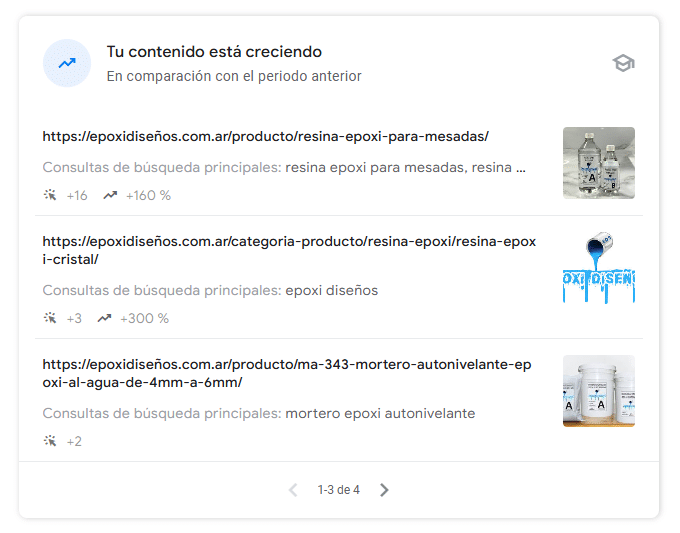This screenshot has height=533, width=680.
Task: Click the blue trending-up icon in header
Action: coord(67,63)
